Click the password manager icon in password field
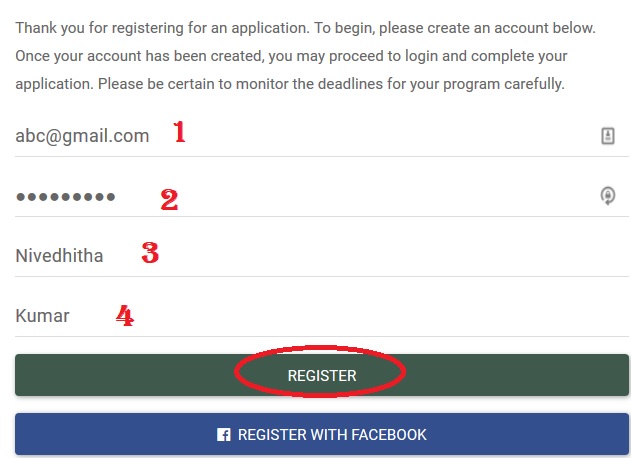Screen dimensions: 631x458 pos(607,196)
